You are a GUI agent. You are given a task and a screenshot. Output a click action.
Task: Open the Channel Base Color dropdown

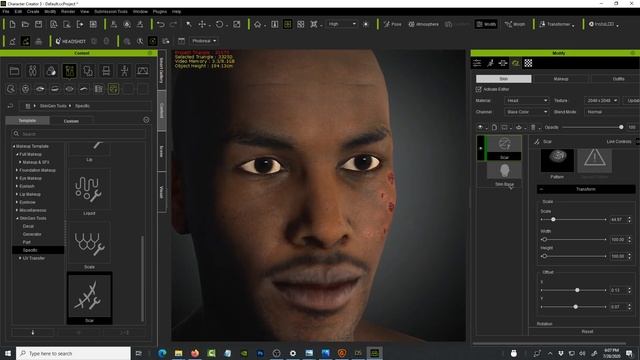527,112
